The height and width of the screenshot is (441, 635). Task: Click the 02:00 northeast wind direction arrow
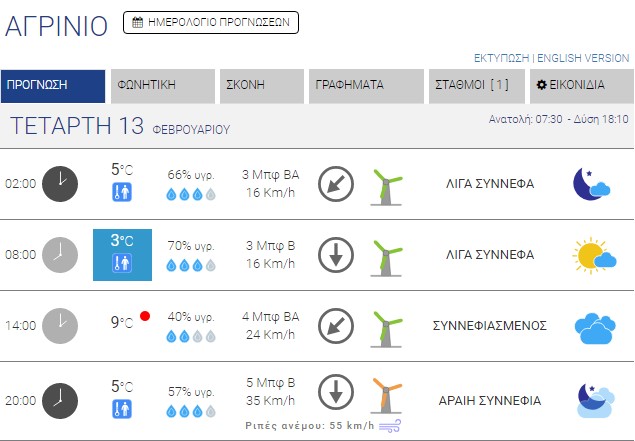coord(336,184)
